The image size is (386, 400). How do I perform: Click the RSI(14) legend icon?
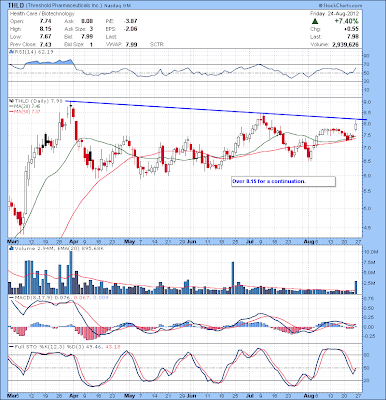coord(11,52)
